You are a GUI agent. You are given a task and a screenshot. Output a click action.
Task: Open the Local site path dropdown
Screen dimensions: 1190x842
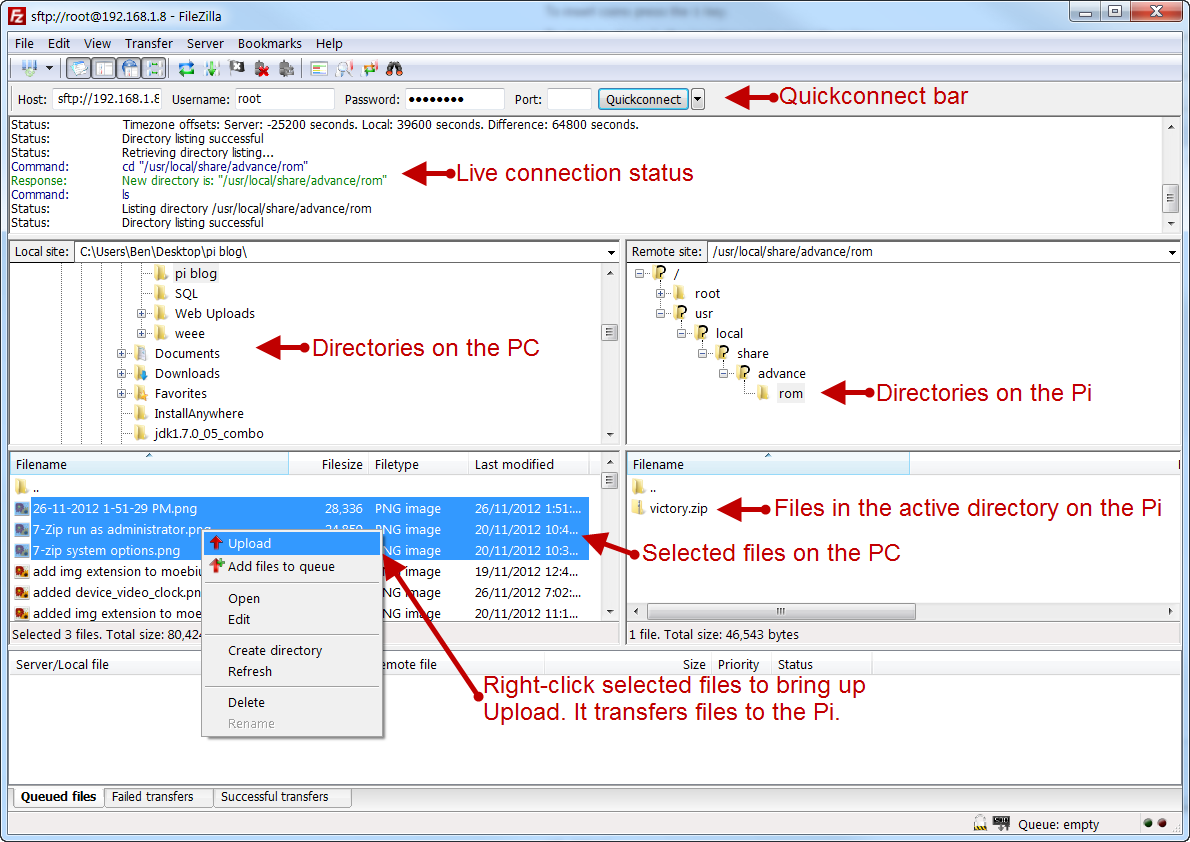pyautogui.click(x=611, y=252)
